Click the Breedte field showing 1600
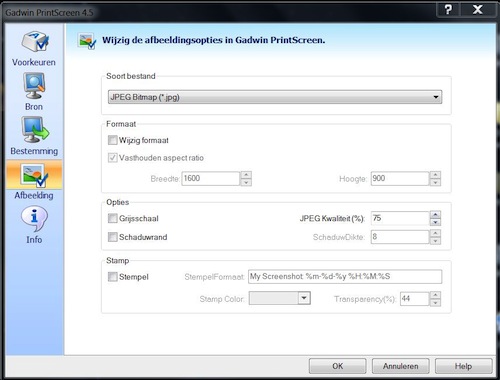The image size is (500, 380). click(211, 178)
